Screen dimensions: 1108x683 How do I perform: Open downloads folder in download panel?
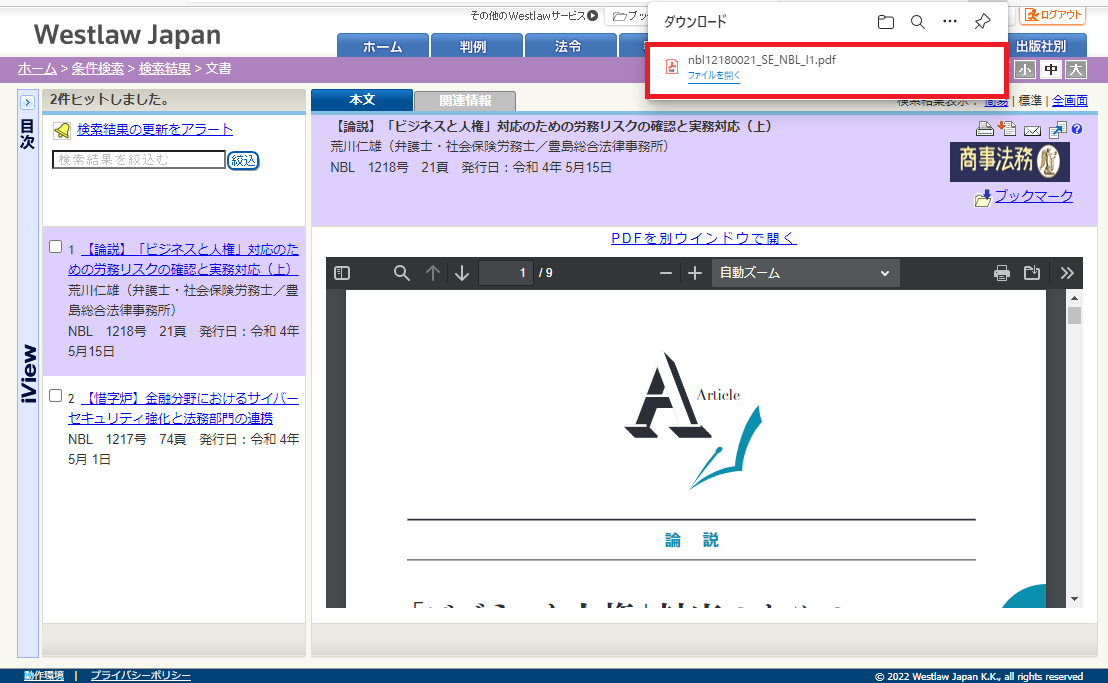coord(885,22)
